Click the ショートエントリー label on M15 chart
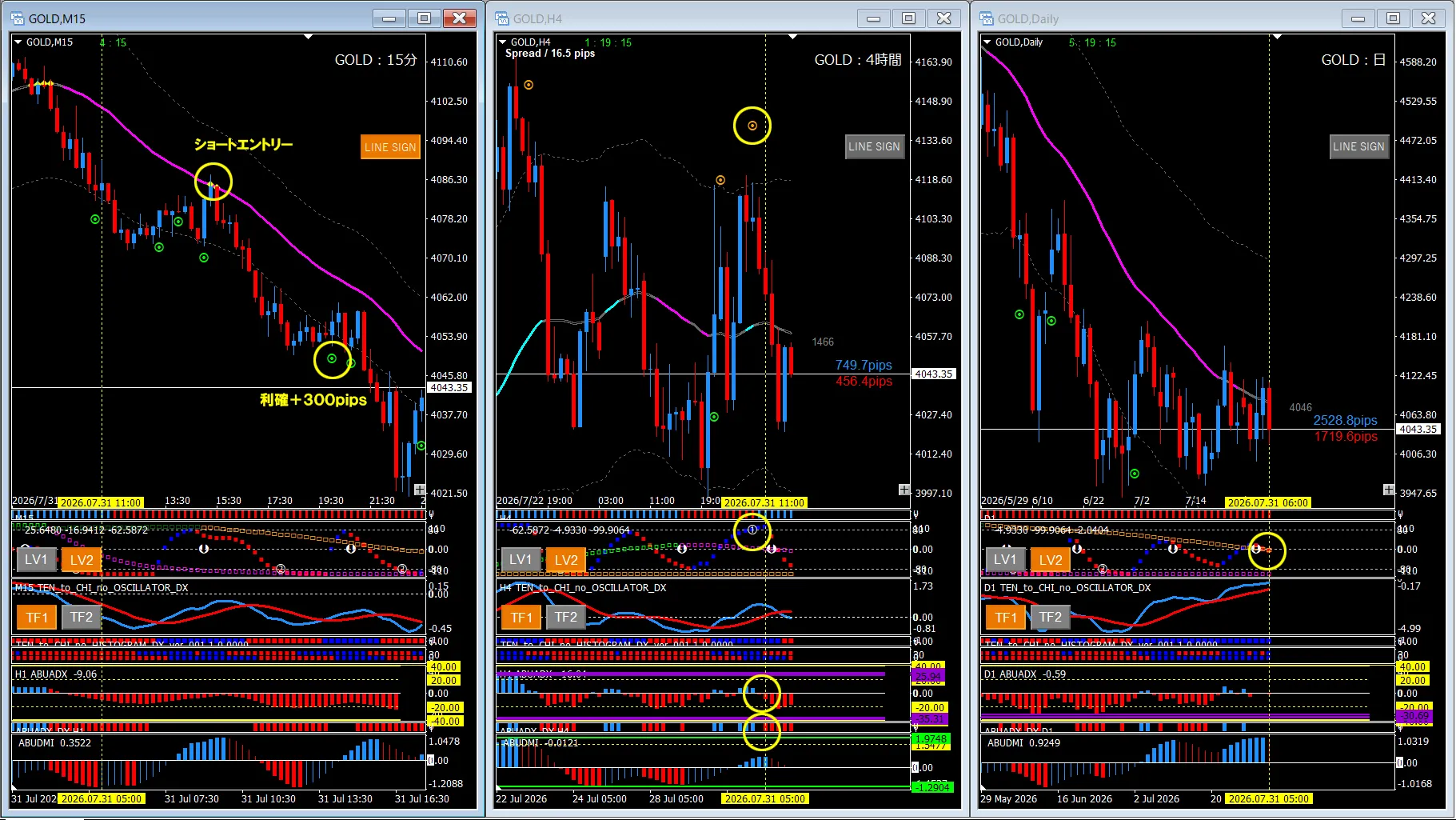This screenshot has height=820, width=1456. [243, 145]
